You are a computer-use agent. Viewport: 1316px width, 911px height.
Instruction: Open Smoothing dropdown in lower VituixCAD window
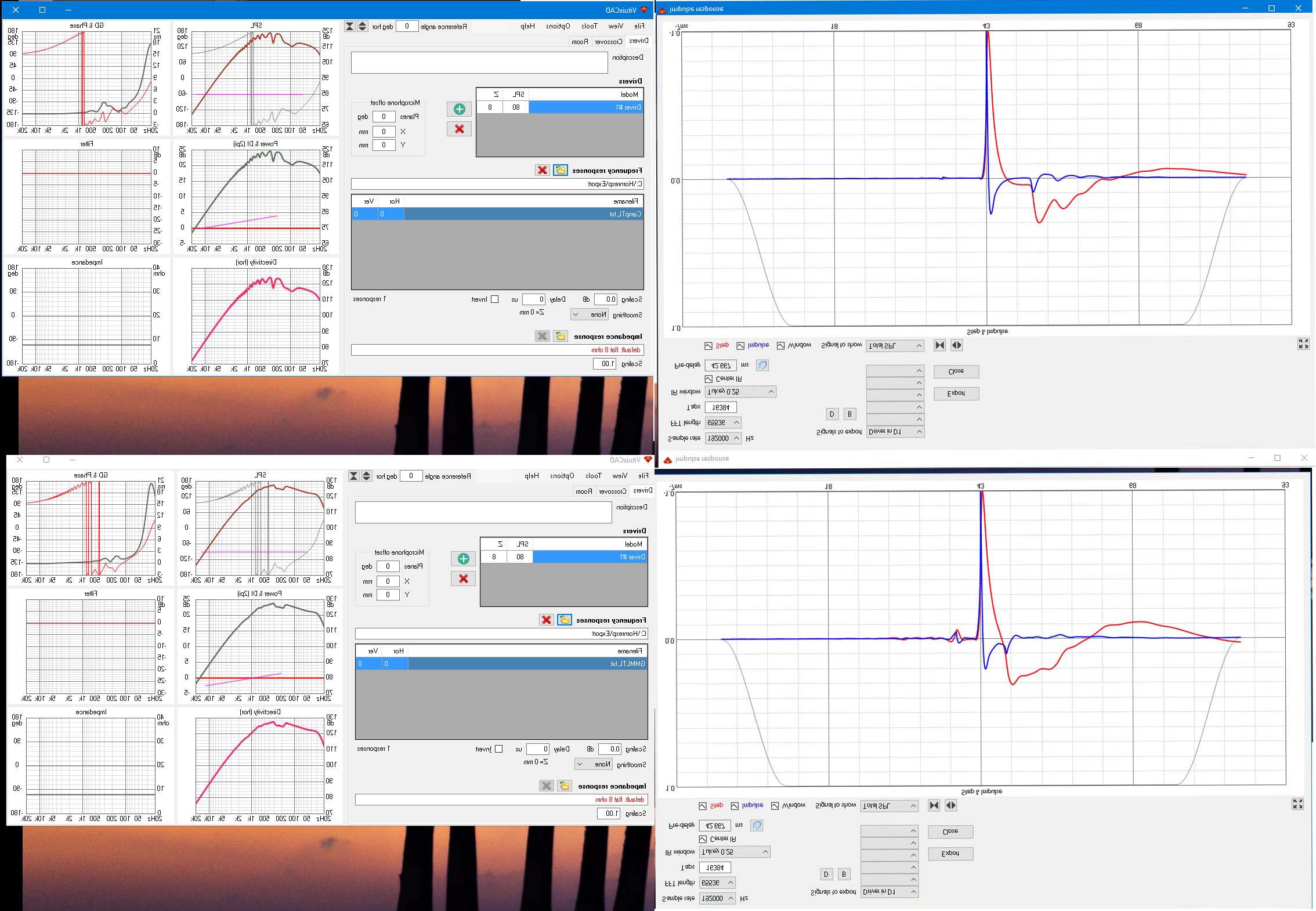(x=594, y=764)
